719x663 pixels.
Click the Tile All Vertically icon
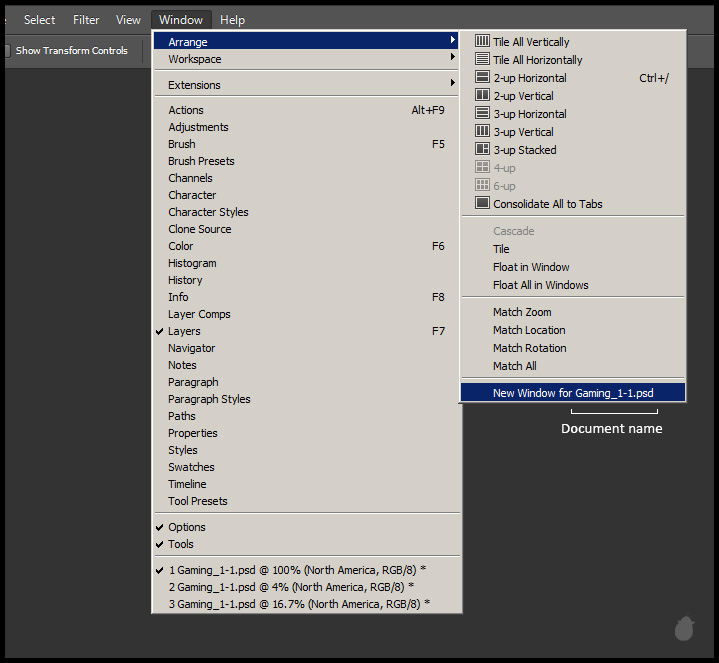tap(482, 42)
